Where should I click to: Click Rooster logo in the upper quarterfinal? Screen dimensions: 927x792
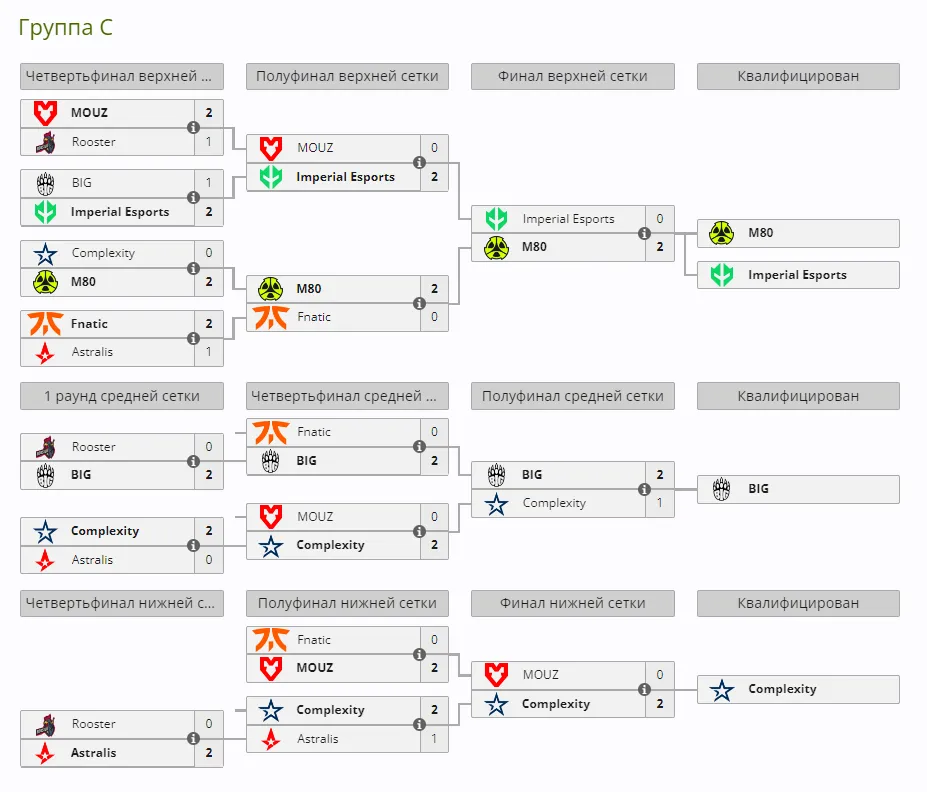45,142
